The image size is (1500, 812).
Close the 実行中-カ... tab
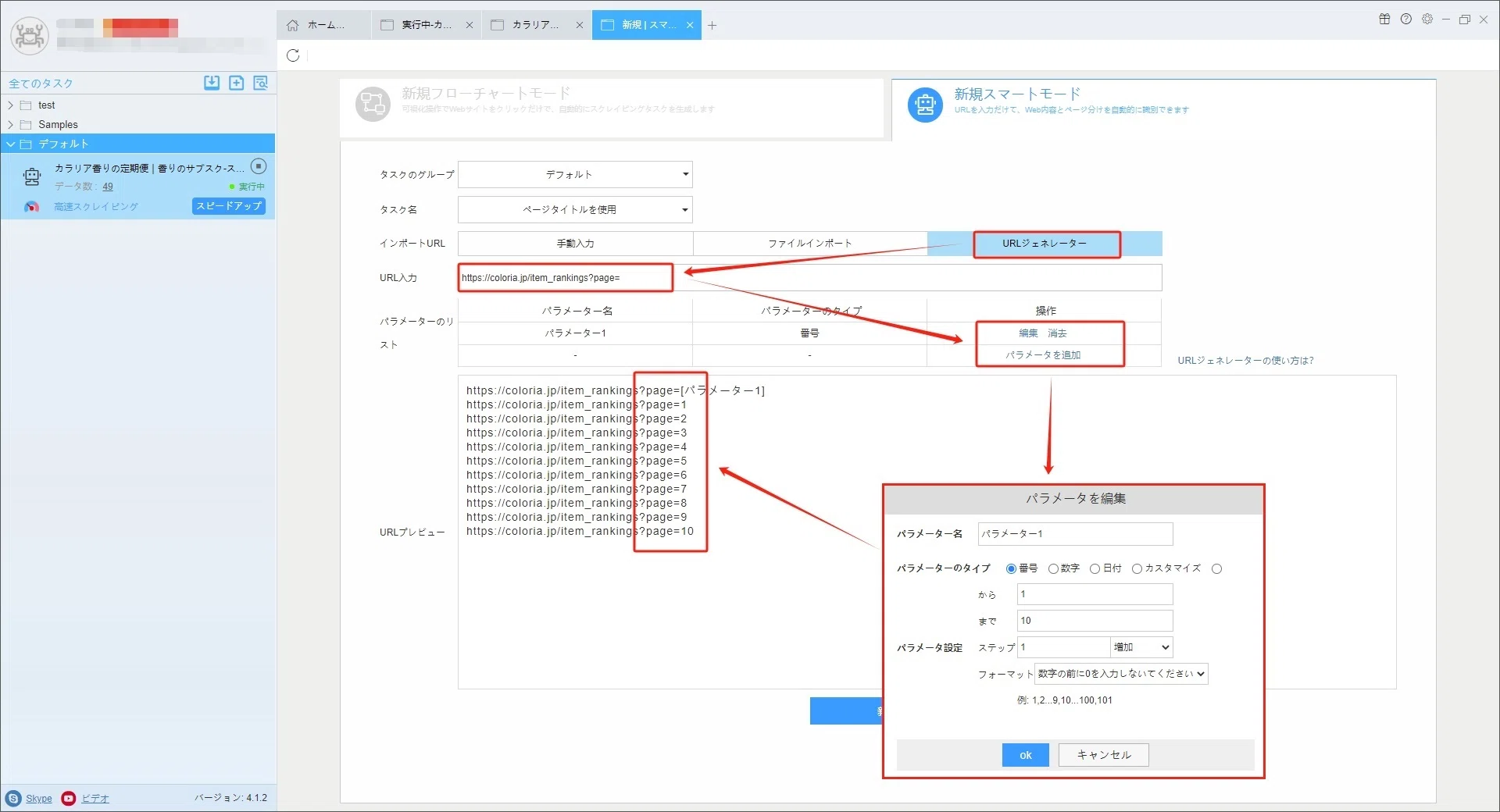point(470,25)
